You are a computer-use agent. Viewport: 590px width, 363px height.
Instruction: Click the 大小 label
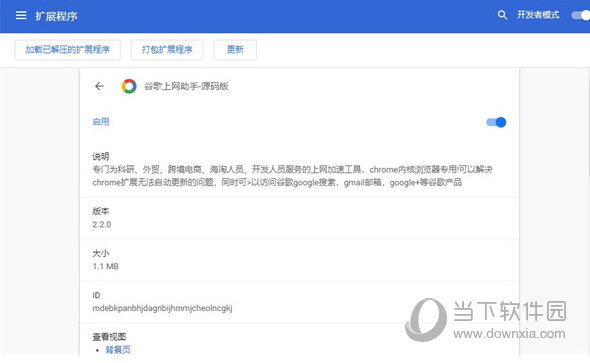[x=101, y=253]
